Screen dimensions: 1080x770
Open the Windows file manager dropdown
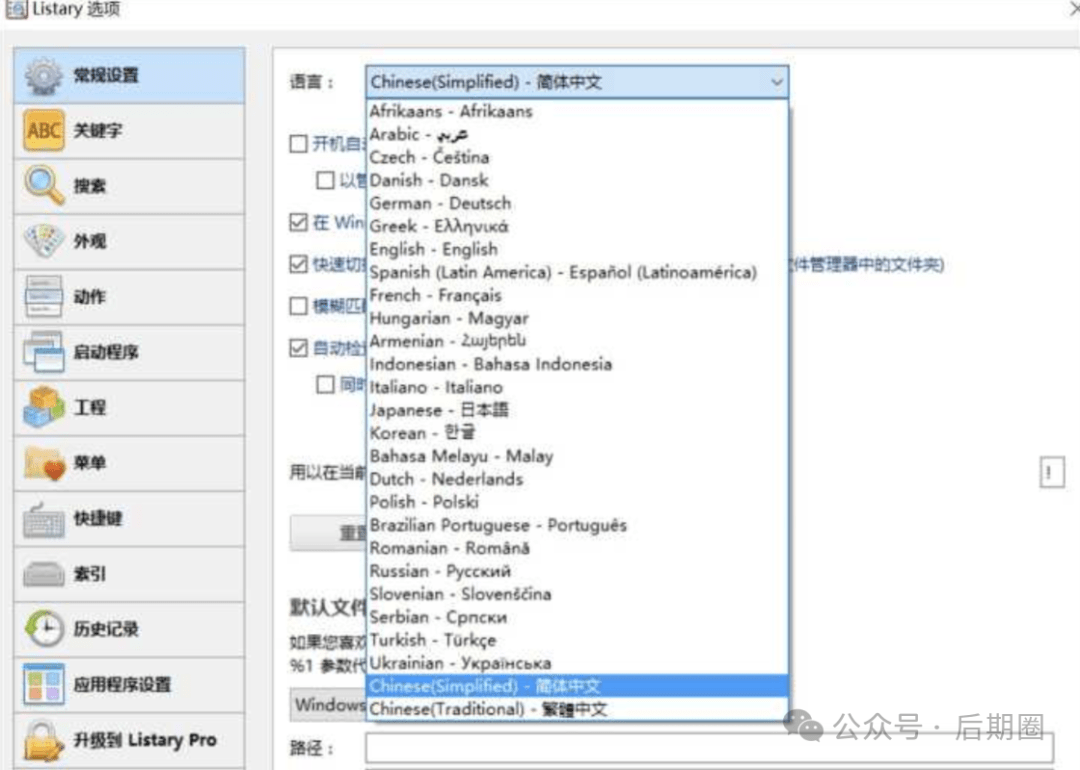(328, 705)
